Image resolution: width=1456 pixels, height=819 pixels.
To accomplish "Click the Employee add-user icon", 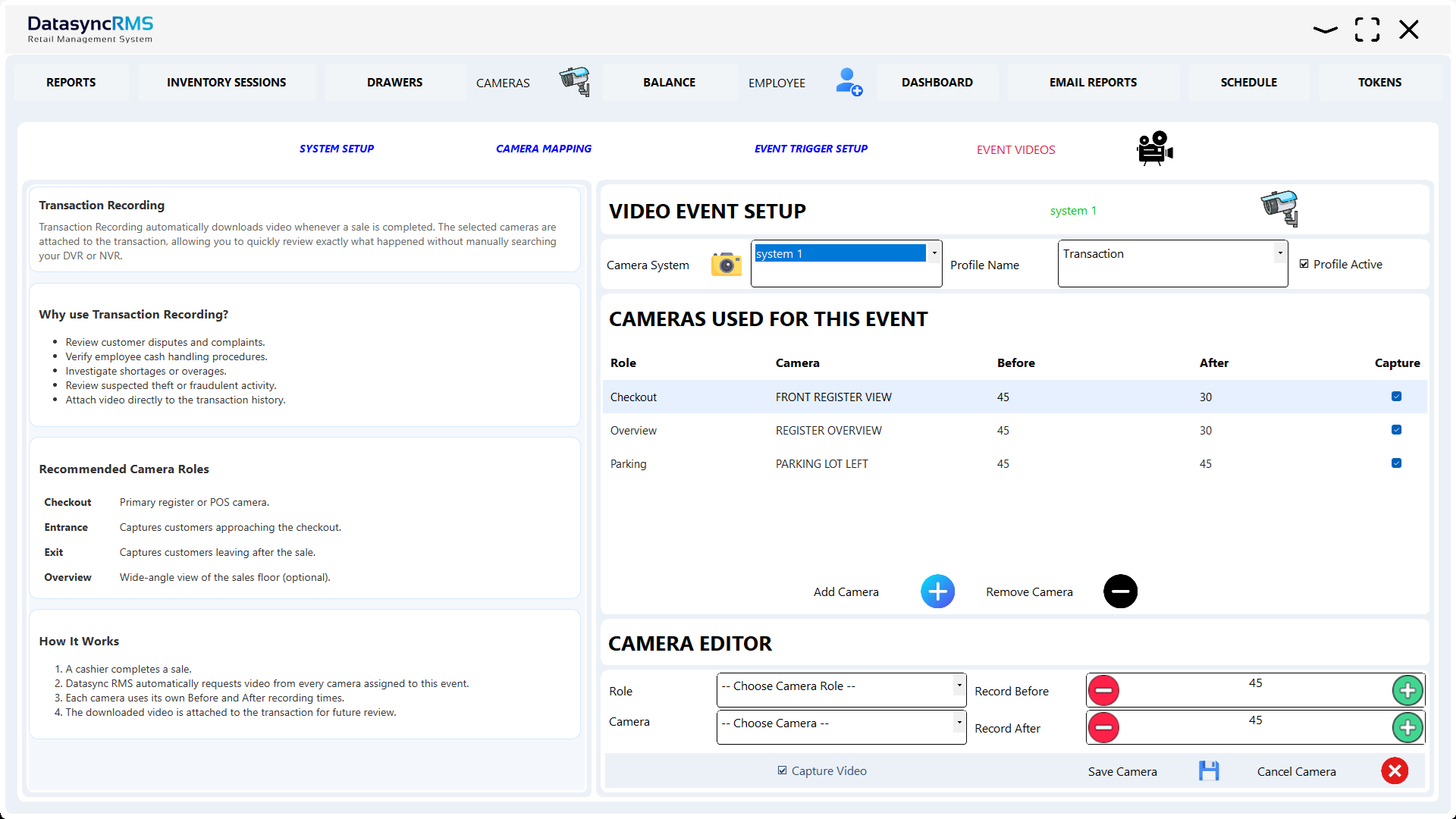I will pyautogui.click(x=849, y=82).
